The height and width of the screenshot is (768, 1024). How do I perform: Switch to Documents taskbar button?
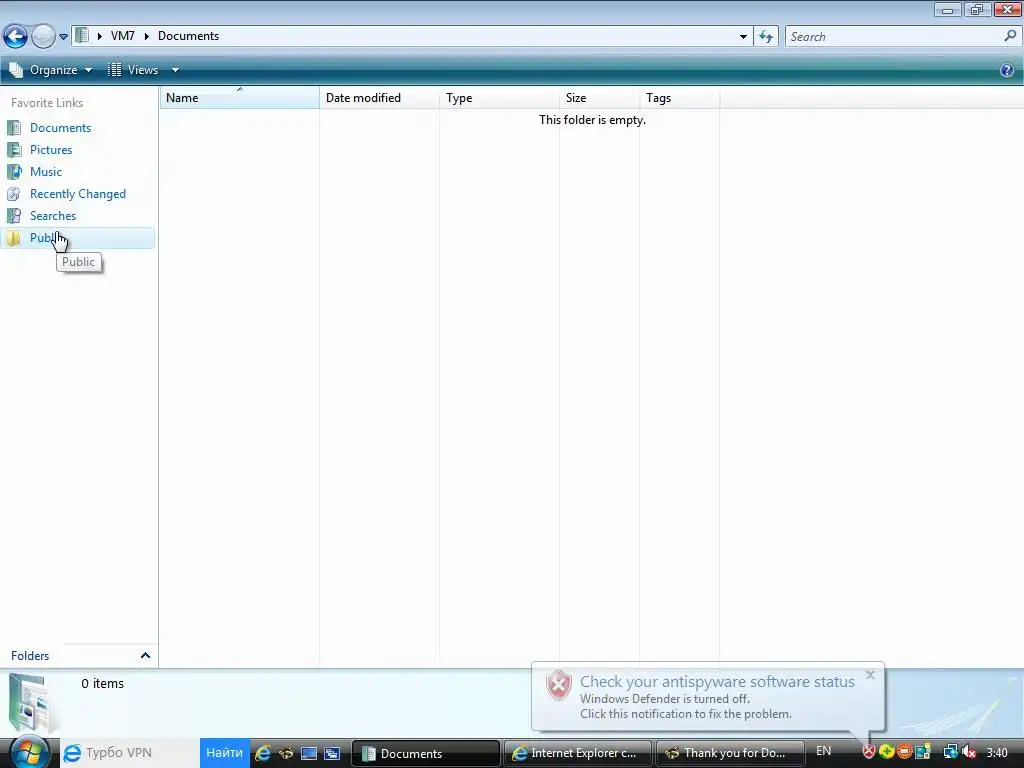coord(426,754)
